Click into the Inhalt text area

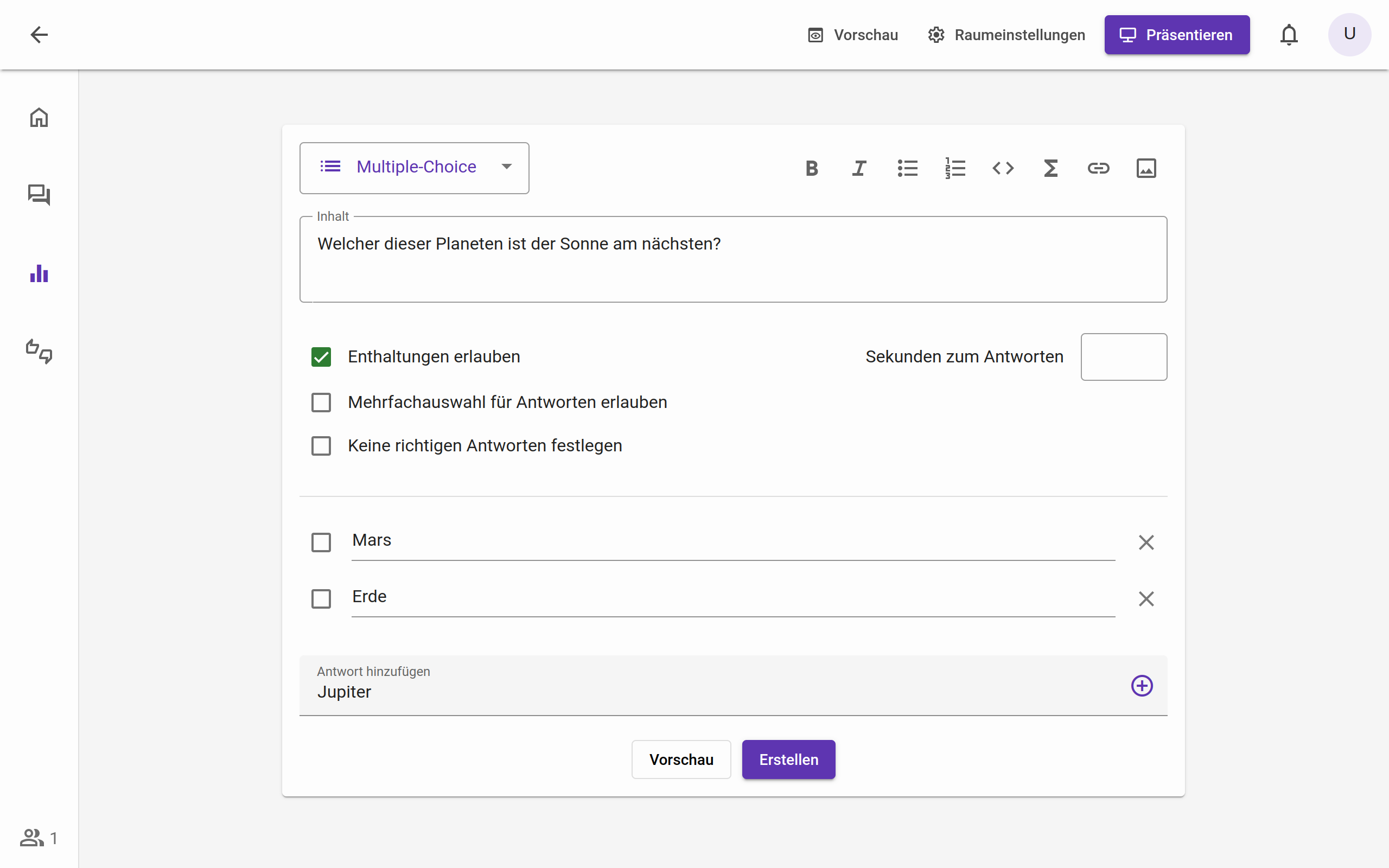pyautogui.click(x=733, y=259)
